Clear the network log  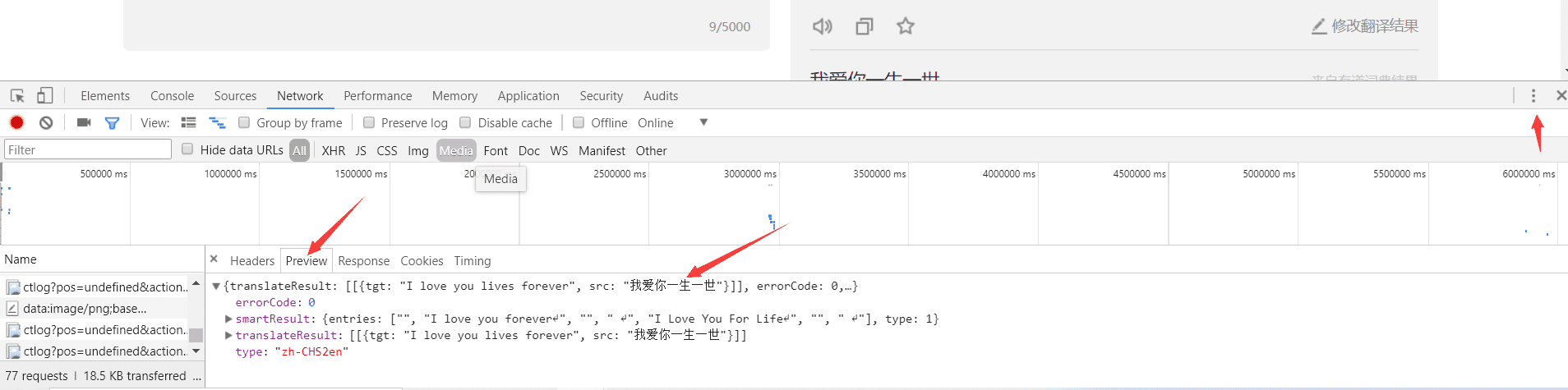click(46, 122)
